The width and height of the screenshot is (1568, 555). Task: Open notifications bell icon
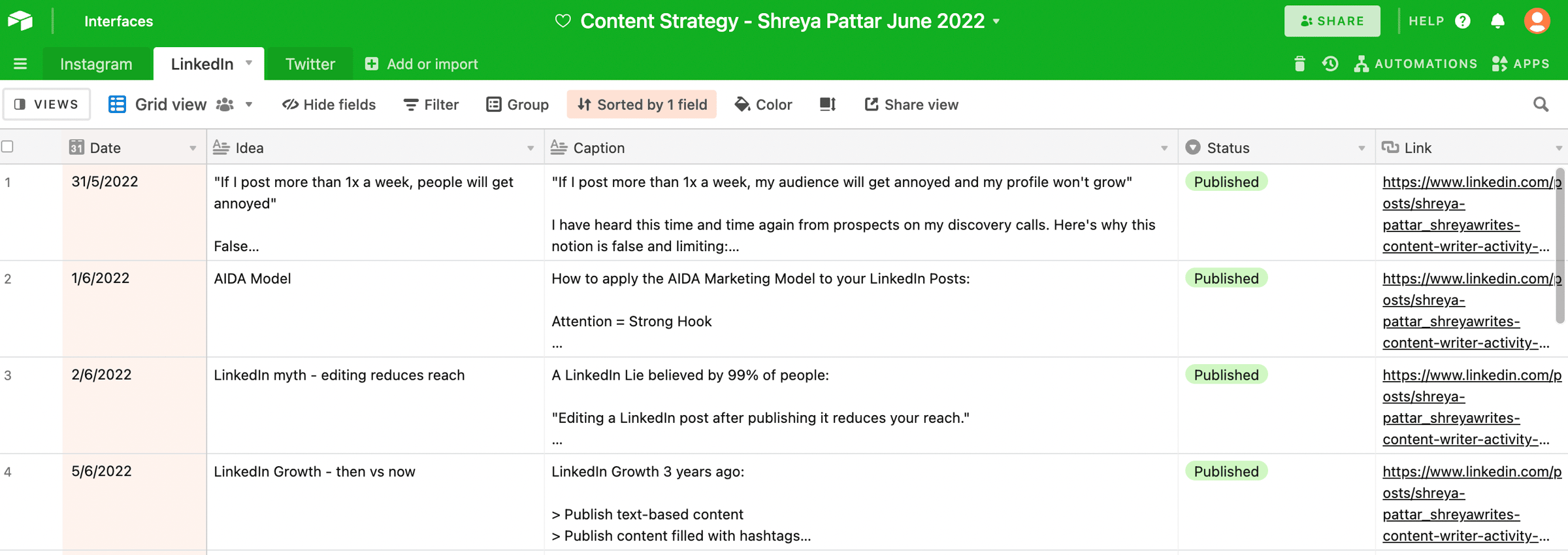pyautogui.click(x=1498, y=21)
